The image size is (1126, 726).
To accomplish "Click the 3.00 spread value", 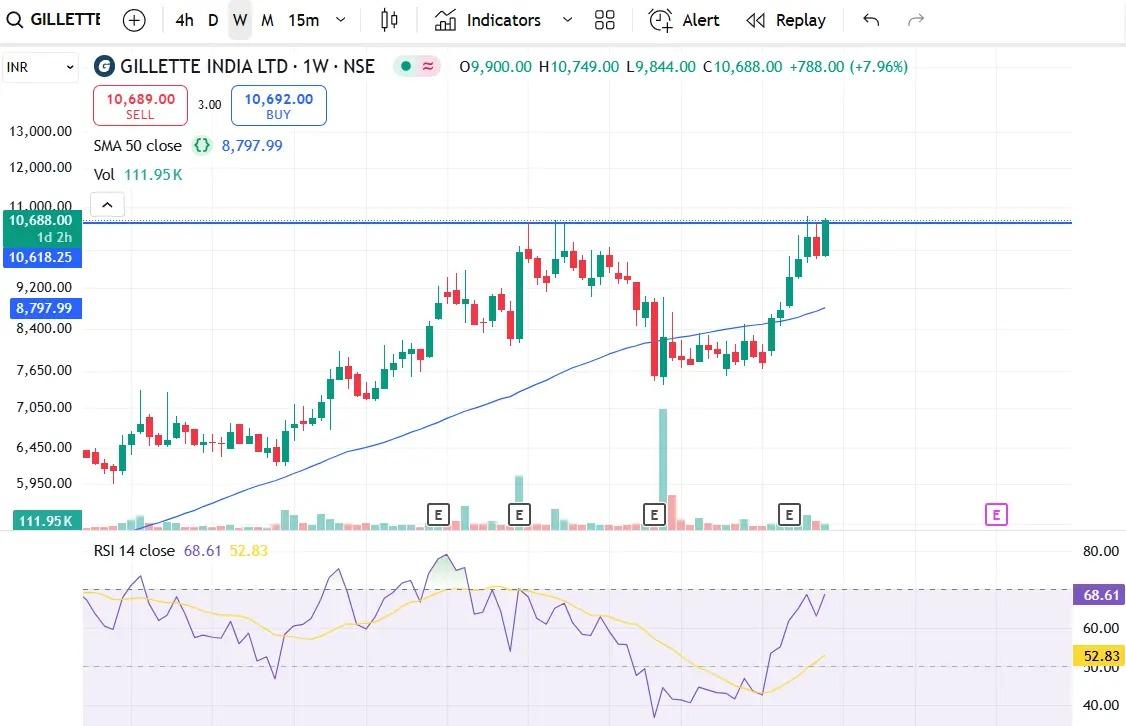I will pos(210,105).
